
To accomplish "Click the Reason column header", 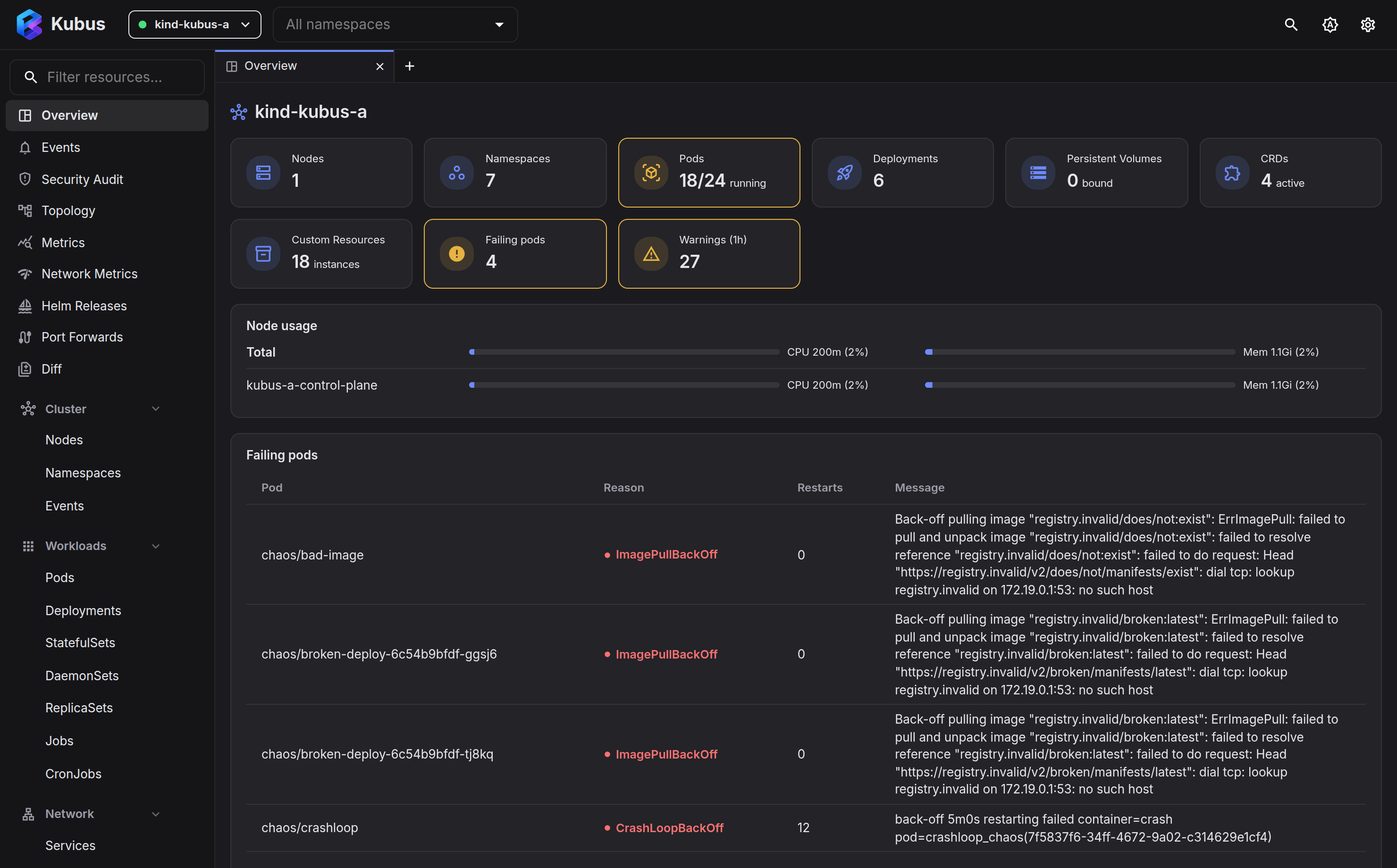I will point(623,487).
